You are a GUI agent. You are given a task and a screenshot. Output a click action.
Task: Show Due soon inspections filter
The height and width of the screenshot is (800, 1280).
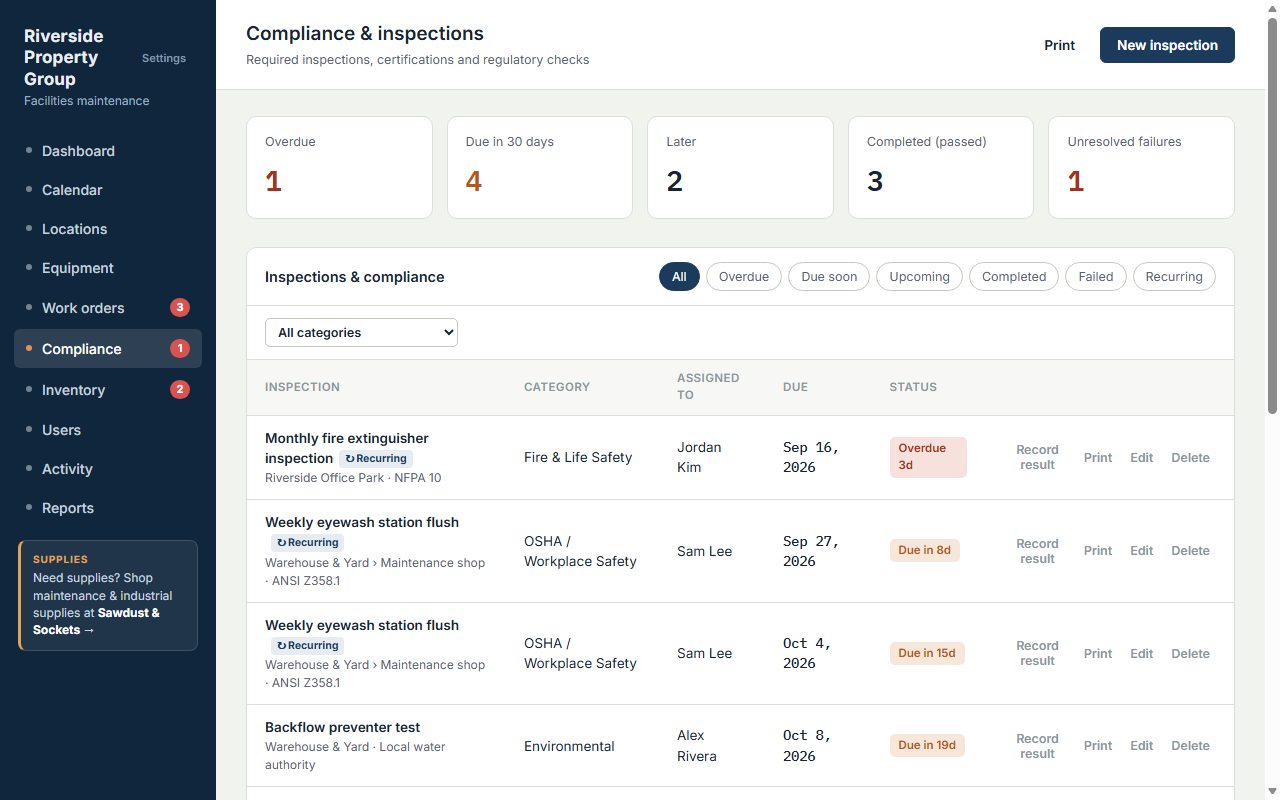pos(829,277)
